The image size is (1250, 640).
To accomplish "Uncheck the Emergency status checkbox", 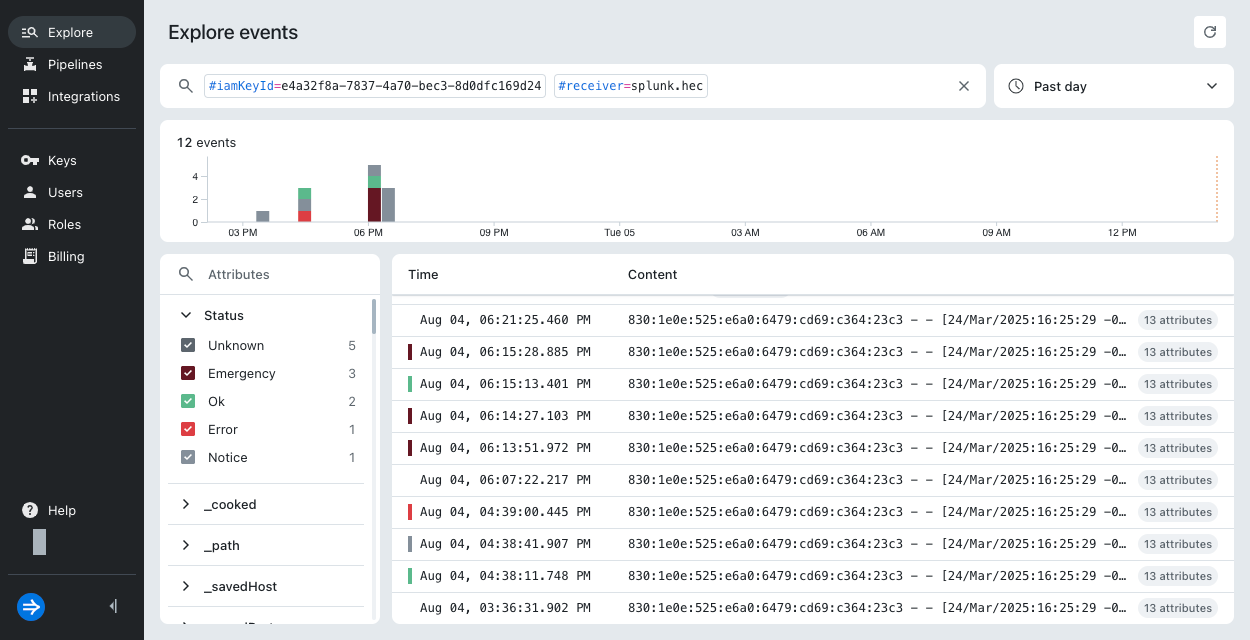I will tap(188, 373).
